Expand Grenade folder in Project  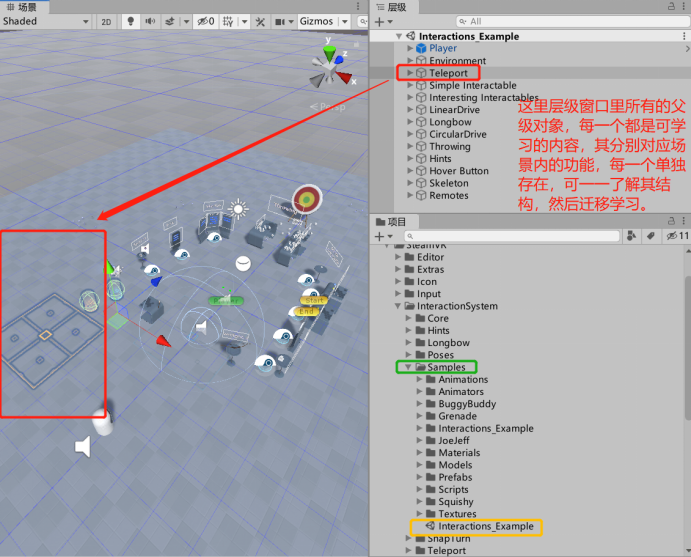tap(420, 416)
